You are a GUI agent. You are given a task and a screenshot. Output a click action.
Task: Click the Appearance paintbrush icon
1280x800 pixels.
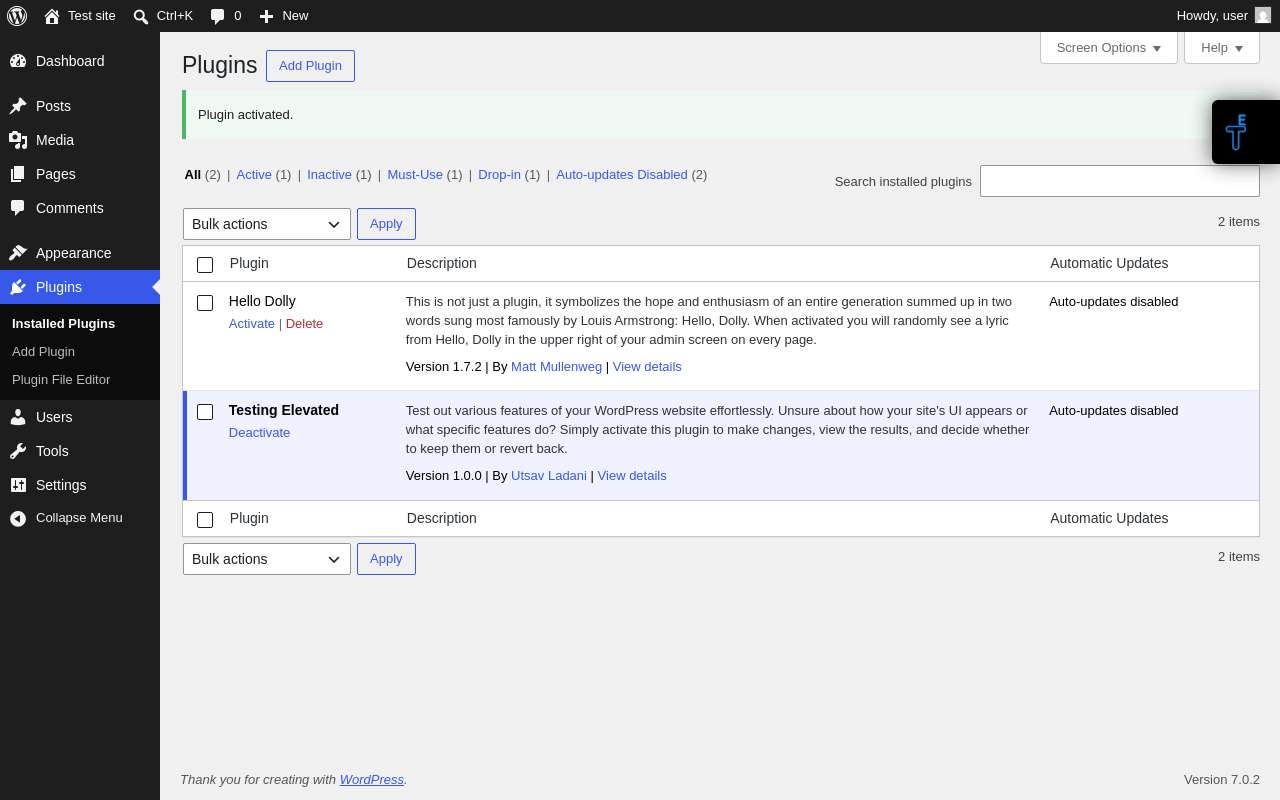pos(18,253)
